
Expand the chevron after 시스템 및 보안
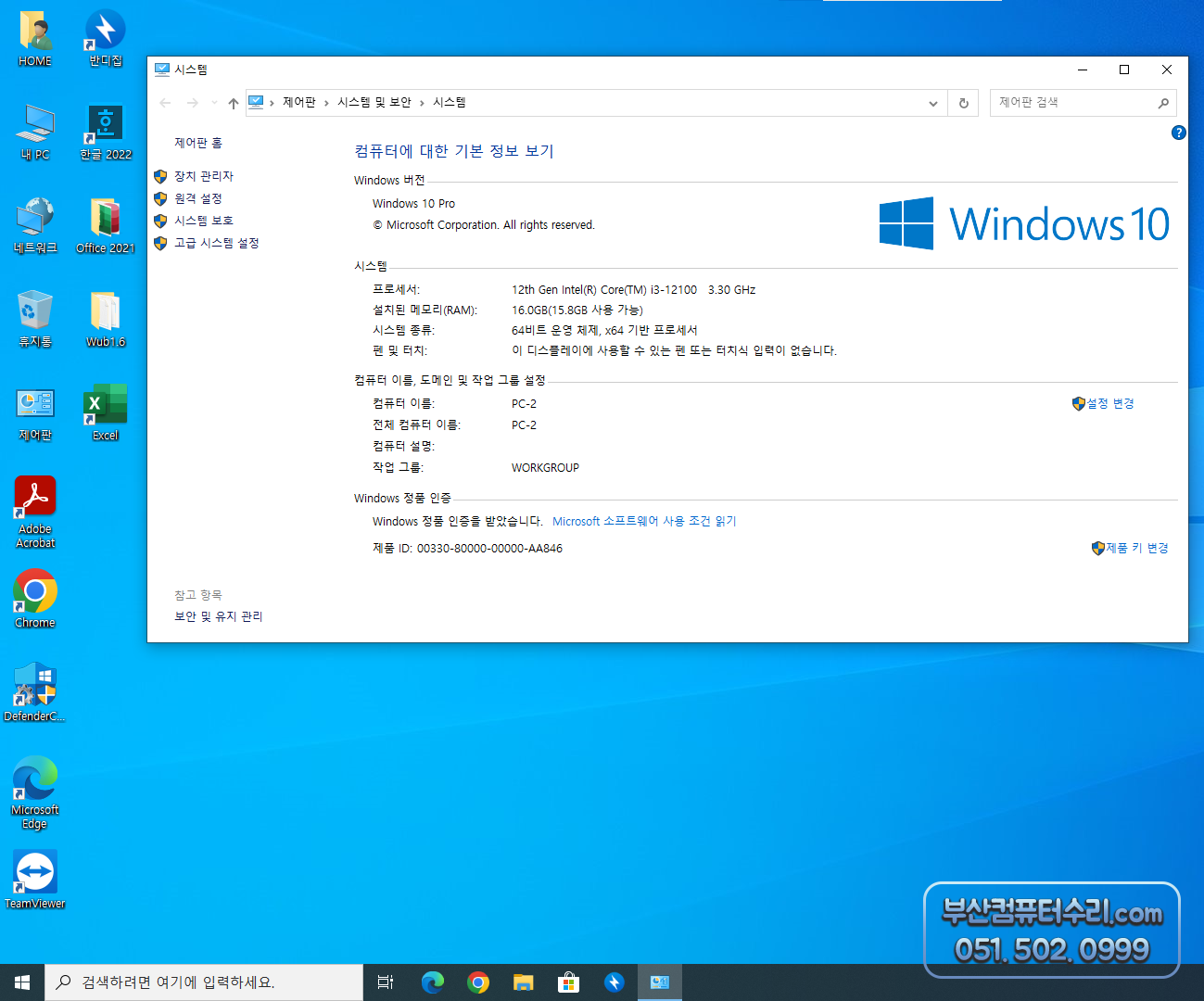click(x=422, y=103)
